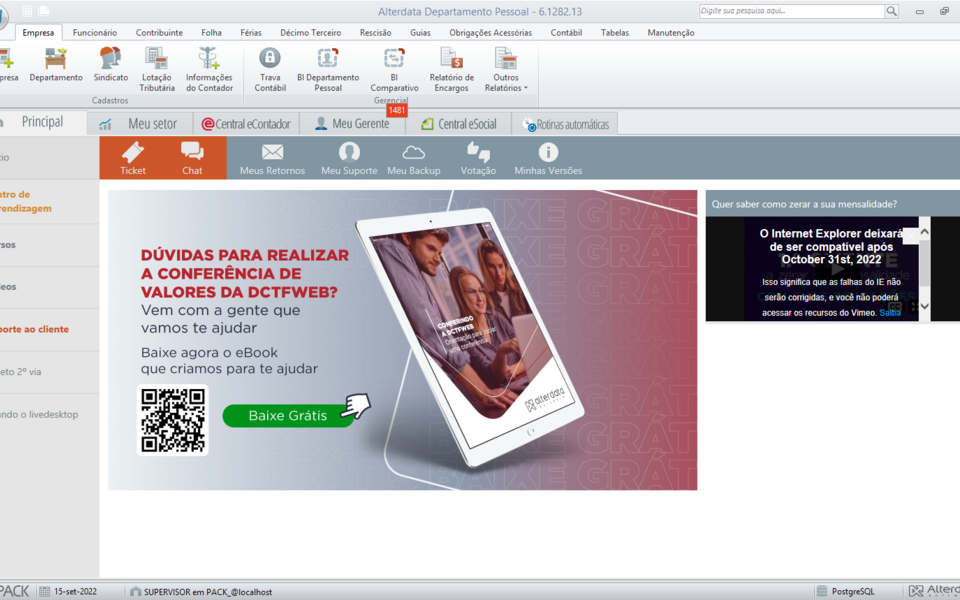960x600 pixels.
Task: Open the Sindicato register
Action: point(111,64)
